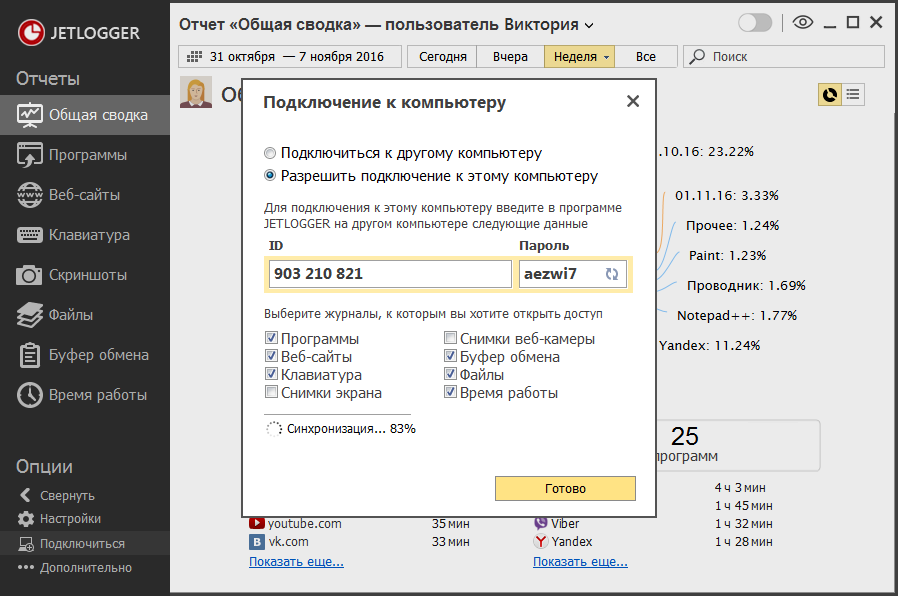Click the Веб-сайты globe icon
The height and width of the screenshot is (596, 898).
tap(29, 195)
